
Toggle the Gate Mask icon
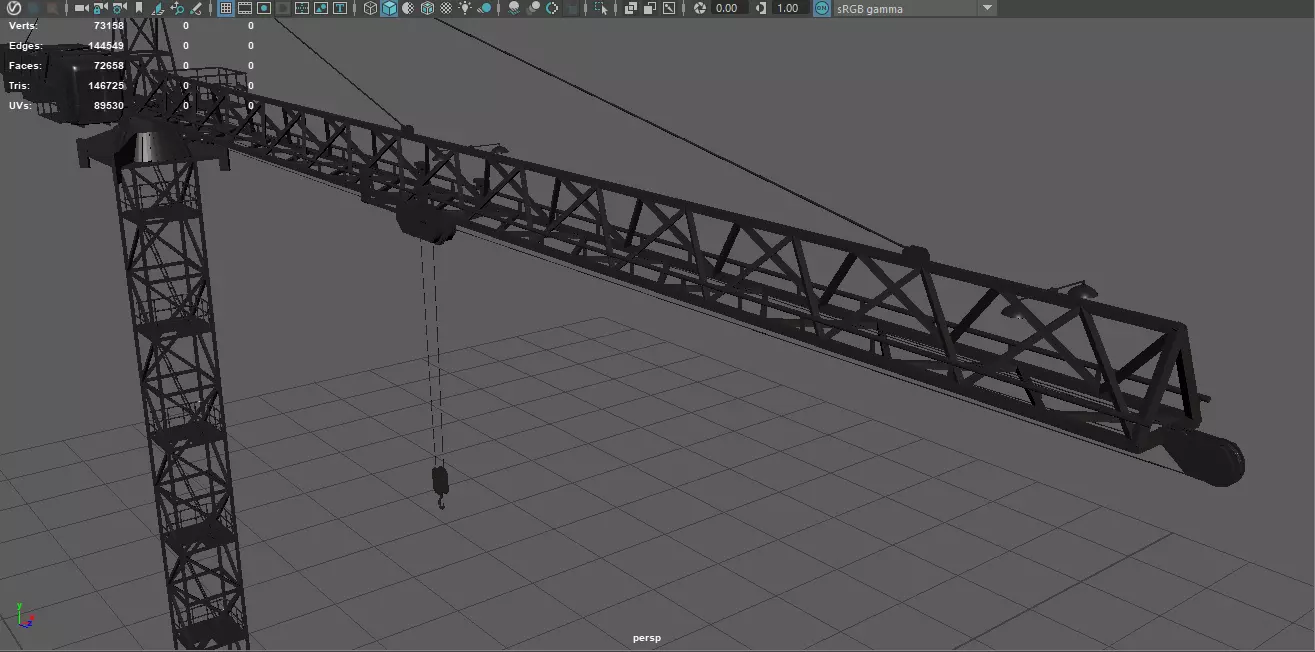coord(282,8)
